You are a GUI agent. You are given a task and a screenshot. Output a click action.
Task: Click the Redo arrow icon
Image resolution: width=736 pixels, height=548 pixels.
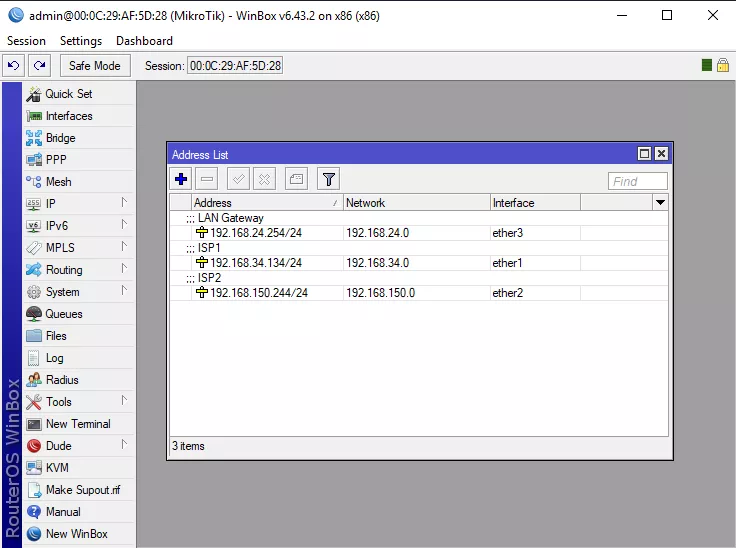(x=39, y=65)
